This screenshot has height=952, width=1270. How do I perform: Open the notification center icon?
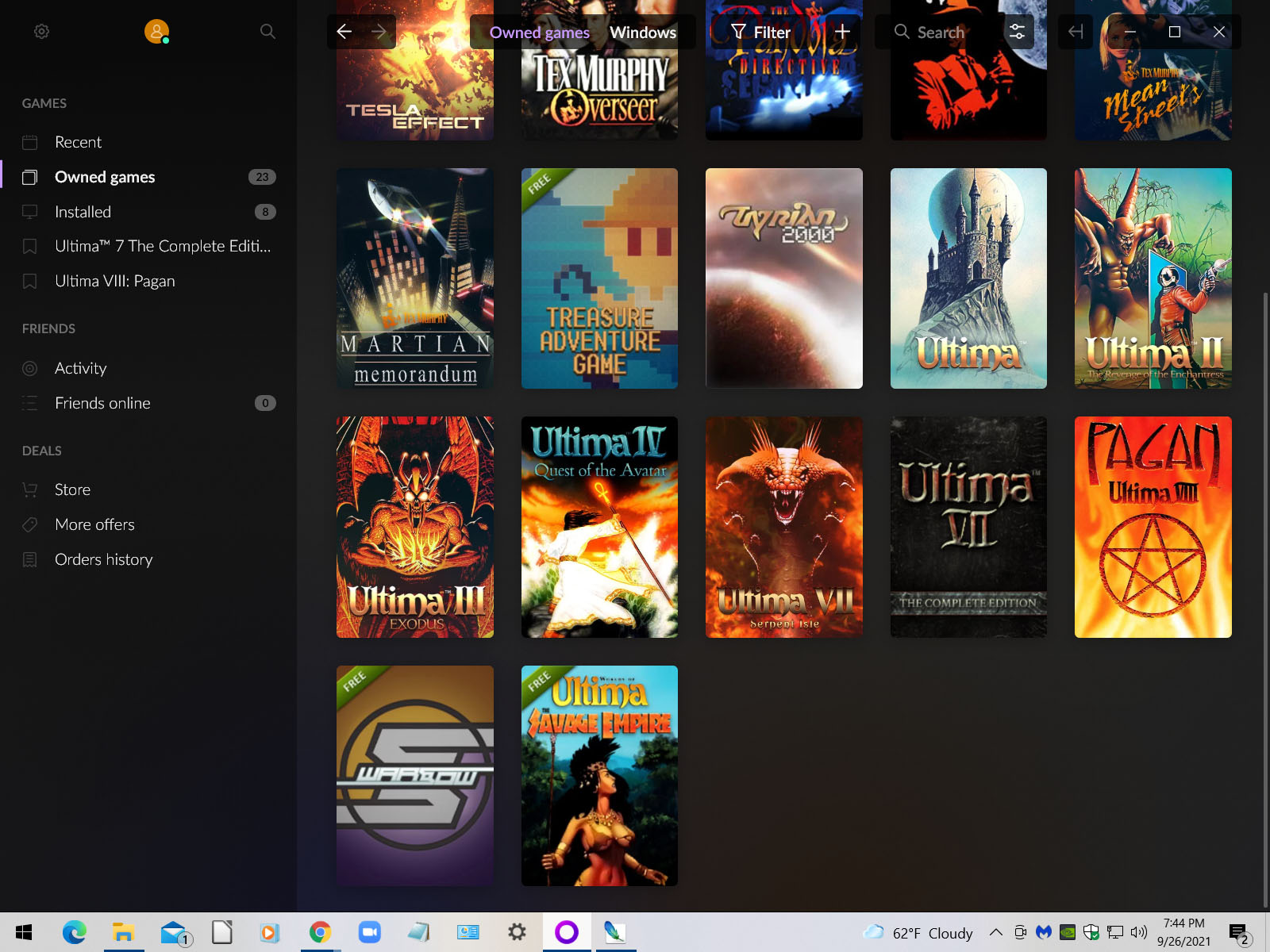click(x=1239, y=932)
